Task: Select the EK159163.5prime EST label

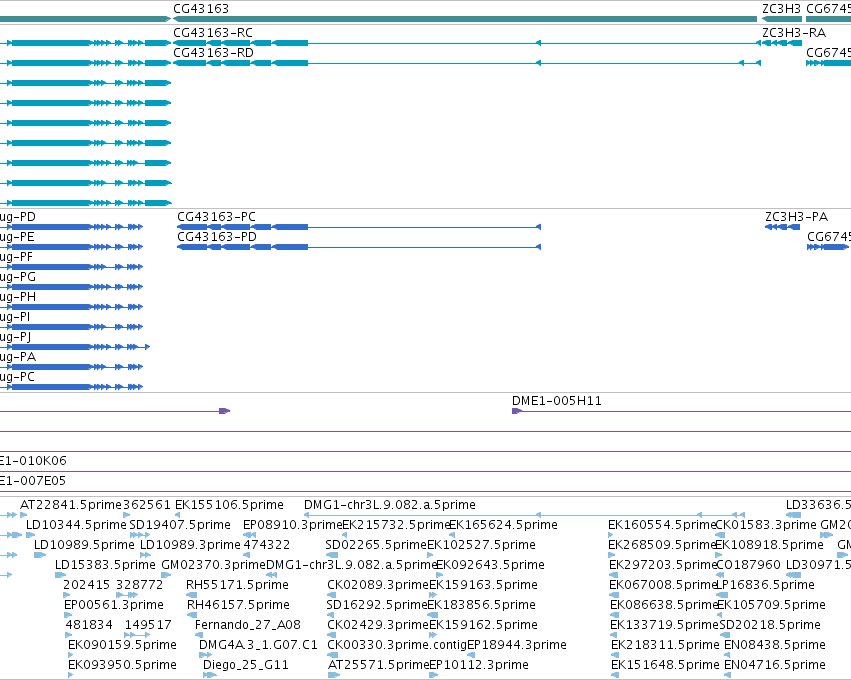Action: point(483,585)
